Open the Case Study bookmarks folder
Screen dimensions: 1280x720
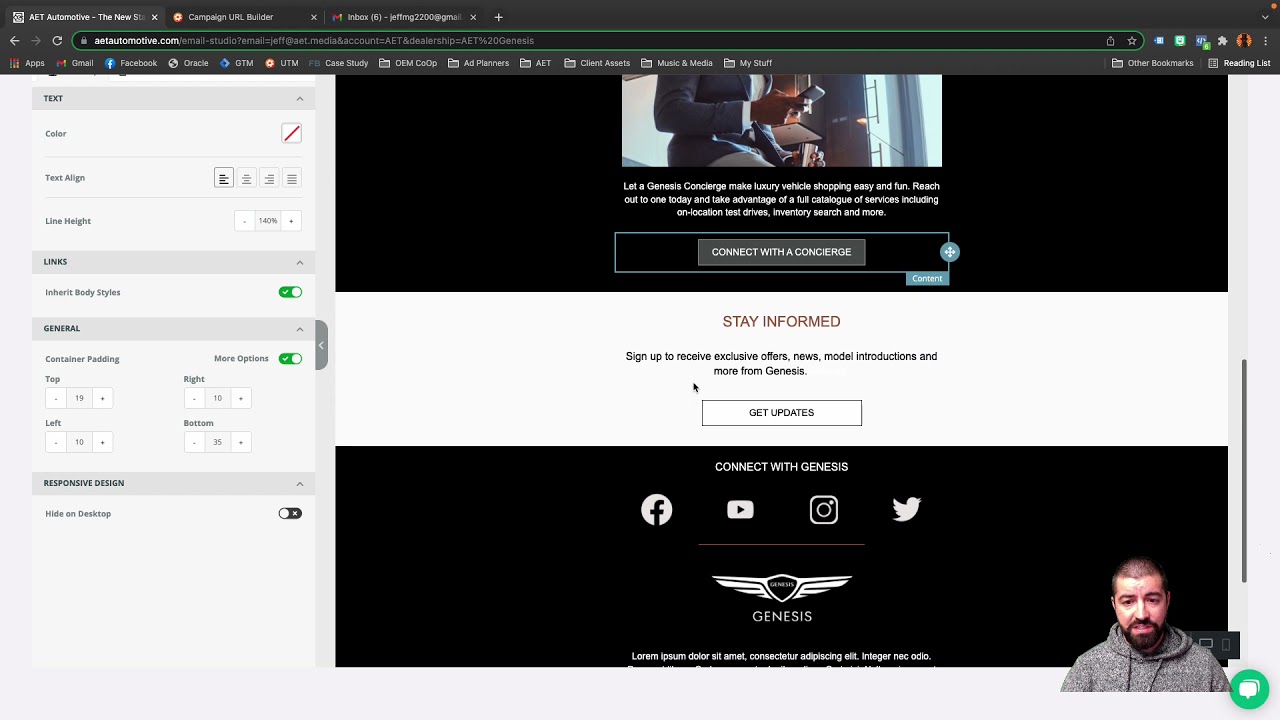point(338,63)
